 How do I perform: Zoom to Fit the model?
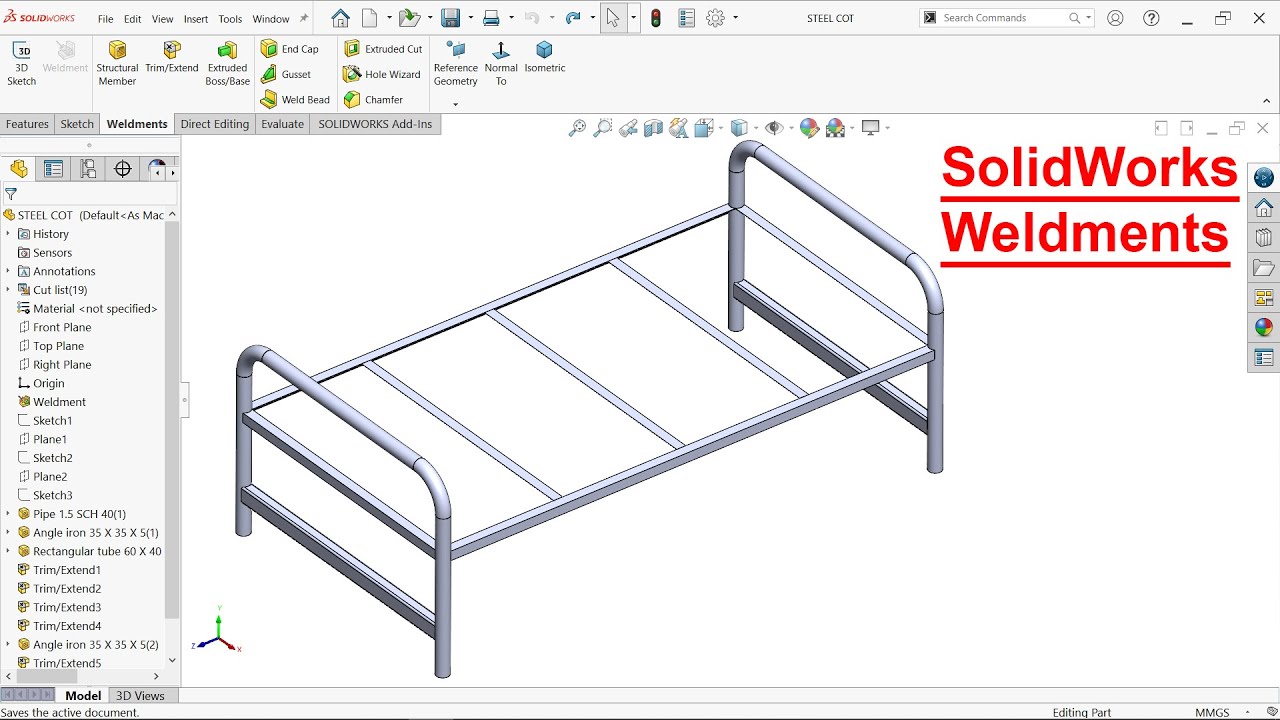(x=577, y=128)
